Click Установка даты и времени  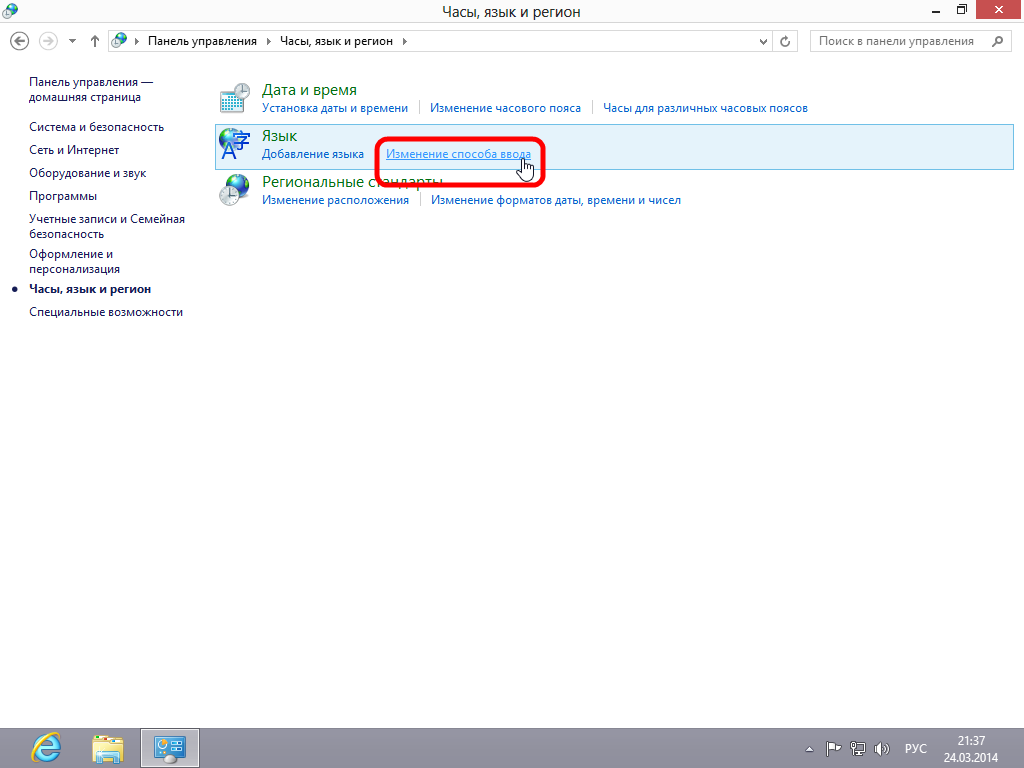334,108
